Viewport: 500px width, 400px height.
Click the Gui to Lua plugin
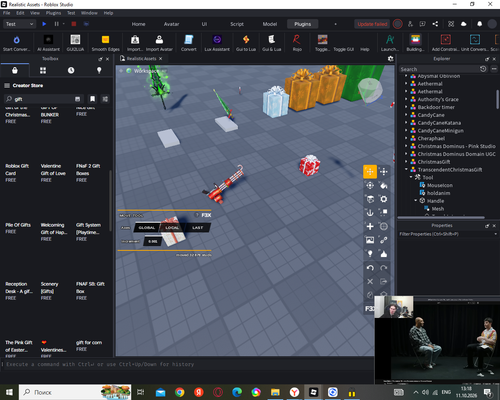[246, 43]
